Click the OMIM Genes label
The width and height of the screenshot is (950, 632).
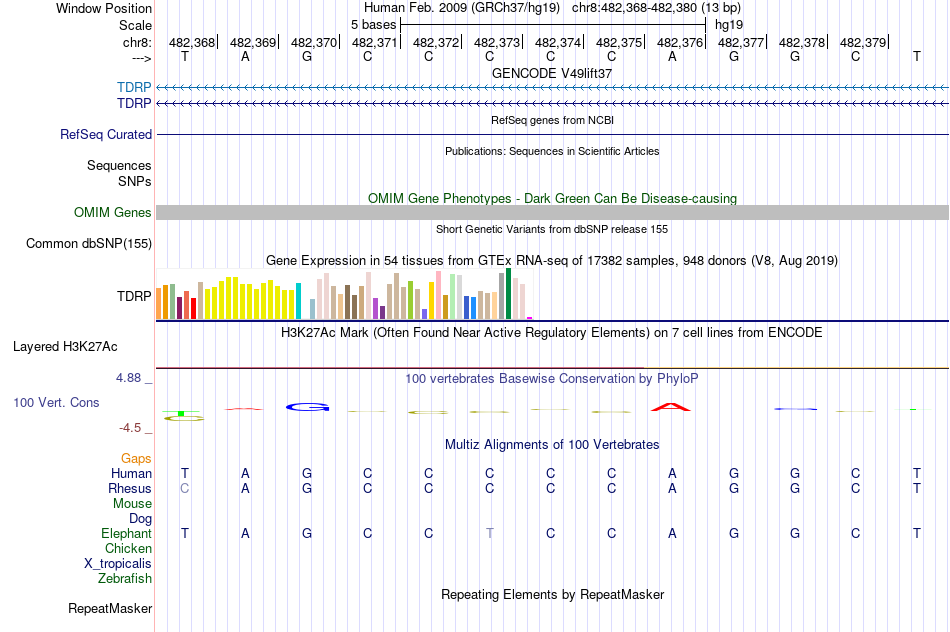tap(112, 213)
